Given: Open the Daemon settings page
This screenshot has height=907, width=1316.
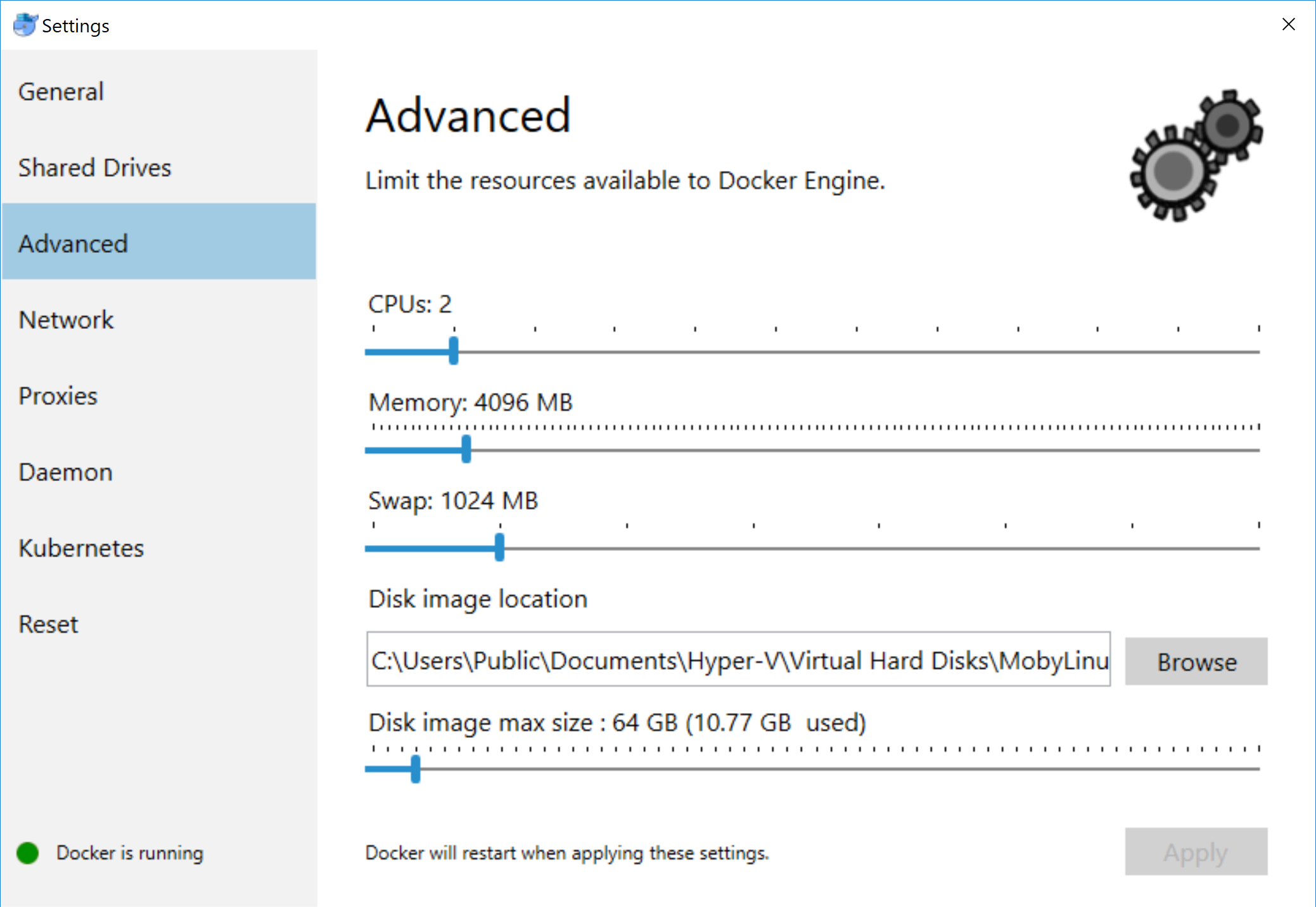Looking at the screenshot, I should [65, 472].
